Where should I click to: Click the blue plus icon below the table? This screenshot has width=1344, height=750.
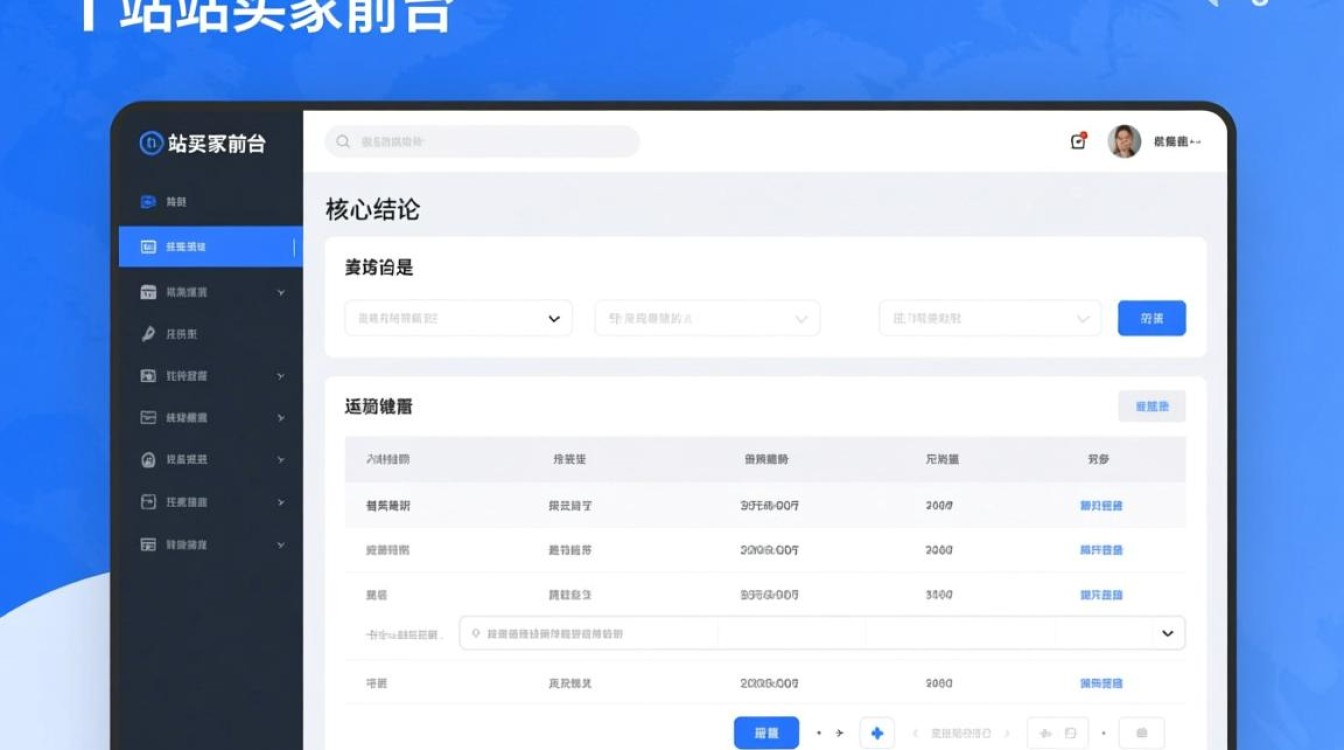(x=877, y=732)
